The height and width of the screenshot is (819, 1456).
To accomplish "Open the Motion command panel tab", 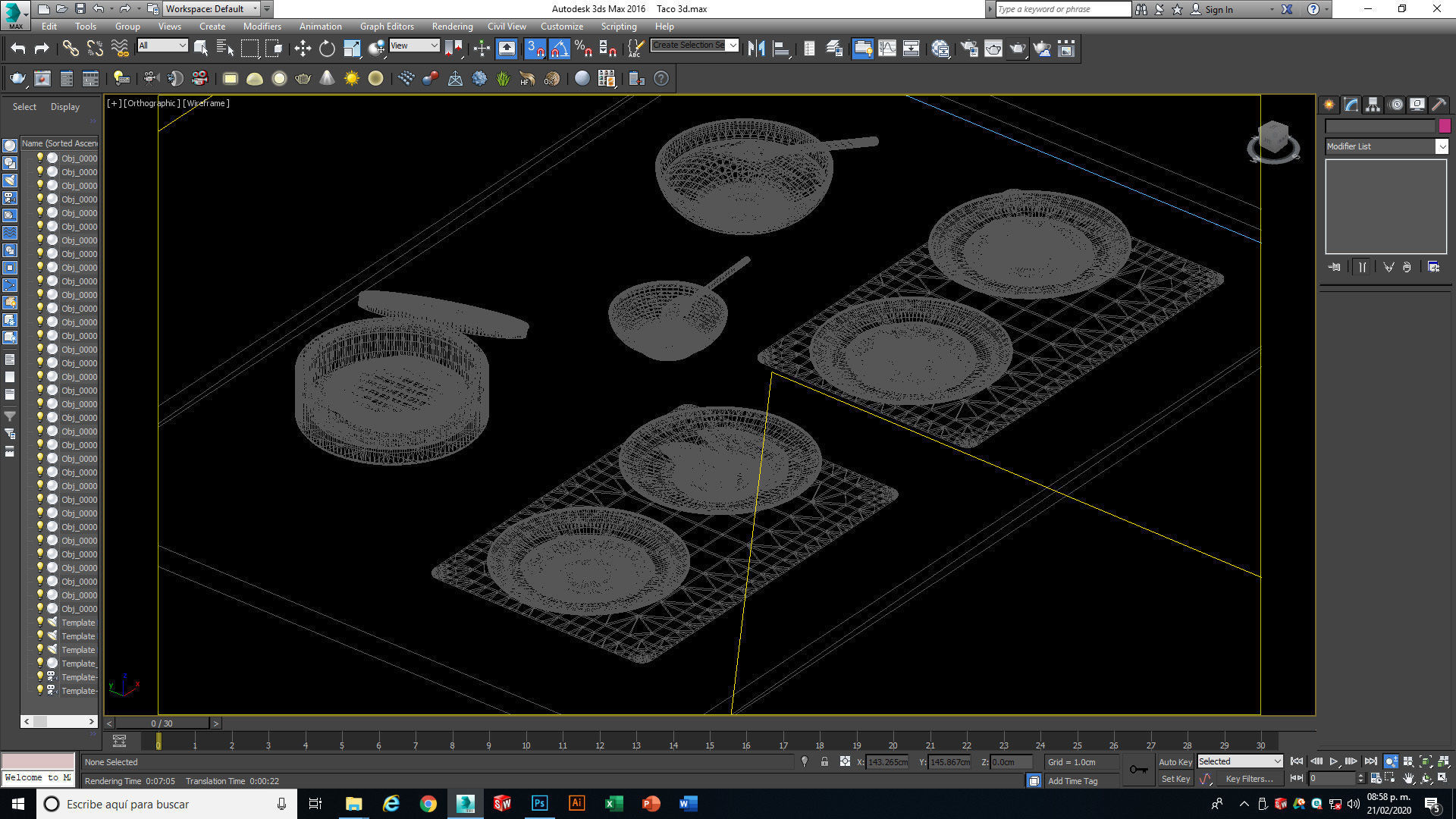I will (1396, 105).
